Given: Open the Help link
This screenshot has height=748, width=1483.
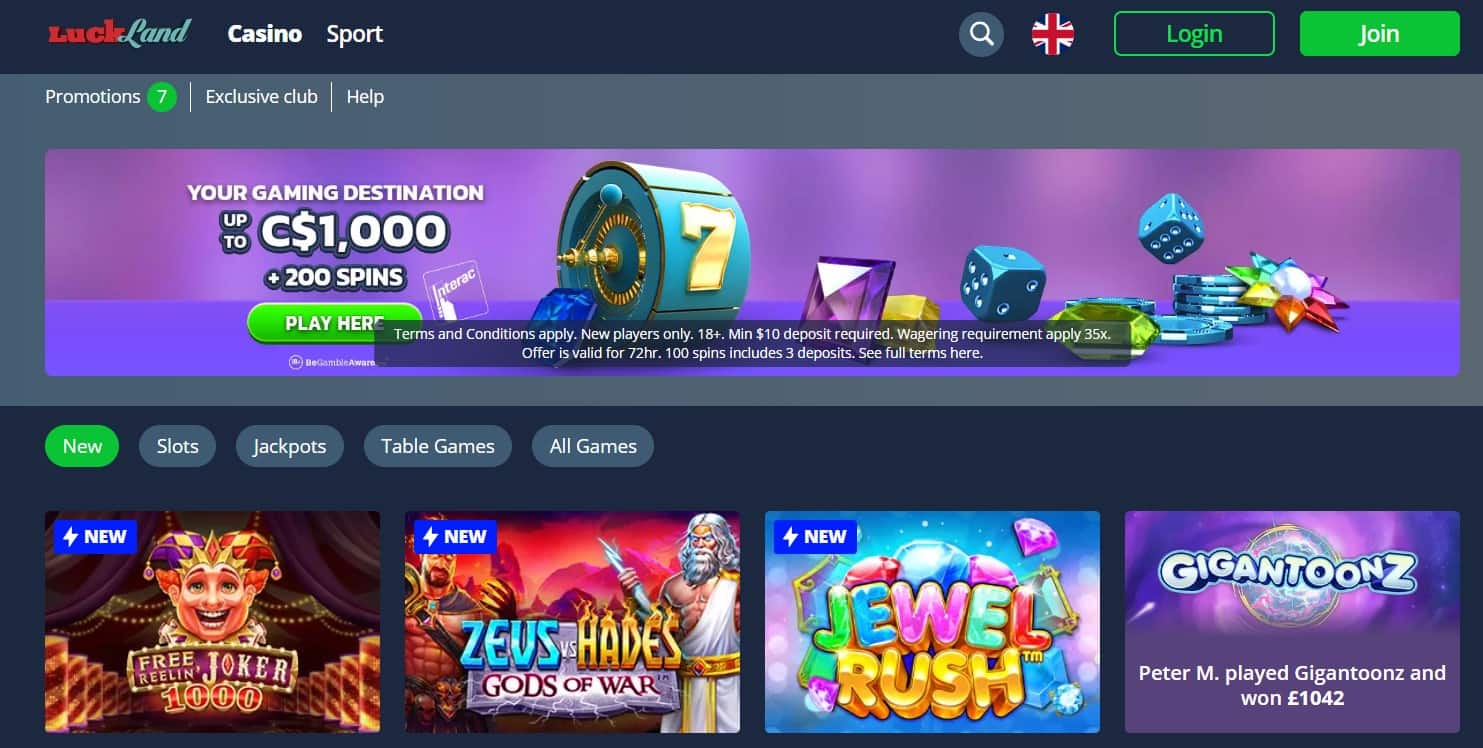Looking at the screenshot, I should (x=365, y=97).
